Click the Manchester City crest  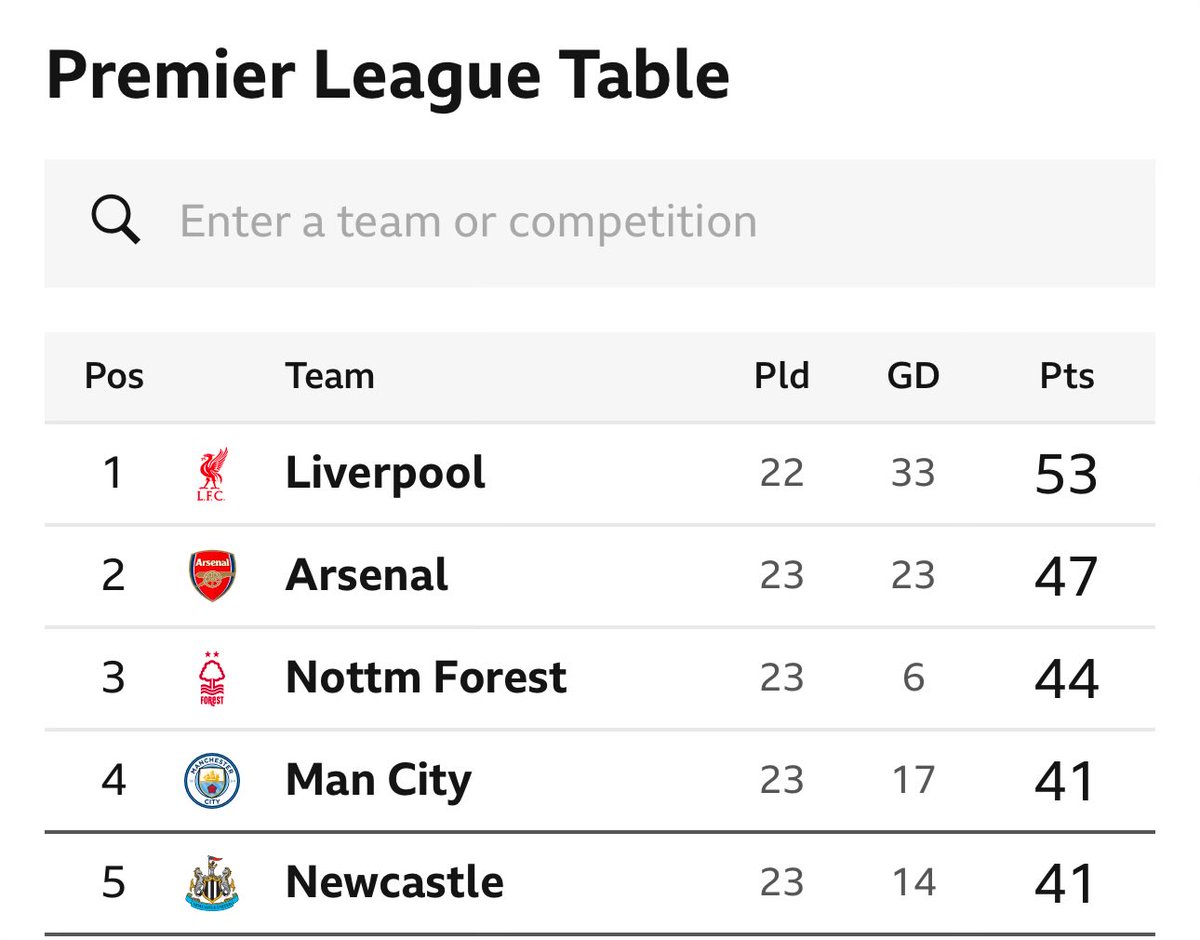click(x=212, y=780)
